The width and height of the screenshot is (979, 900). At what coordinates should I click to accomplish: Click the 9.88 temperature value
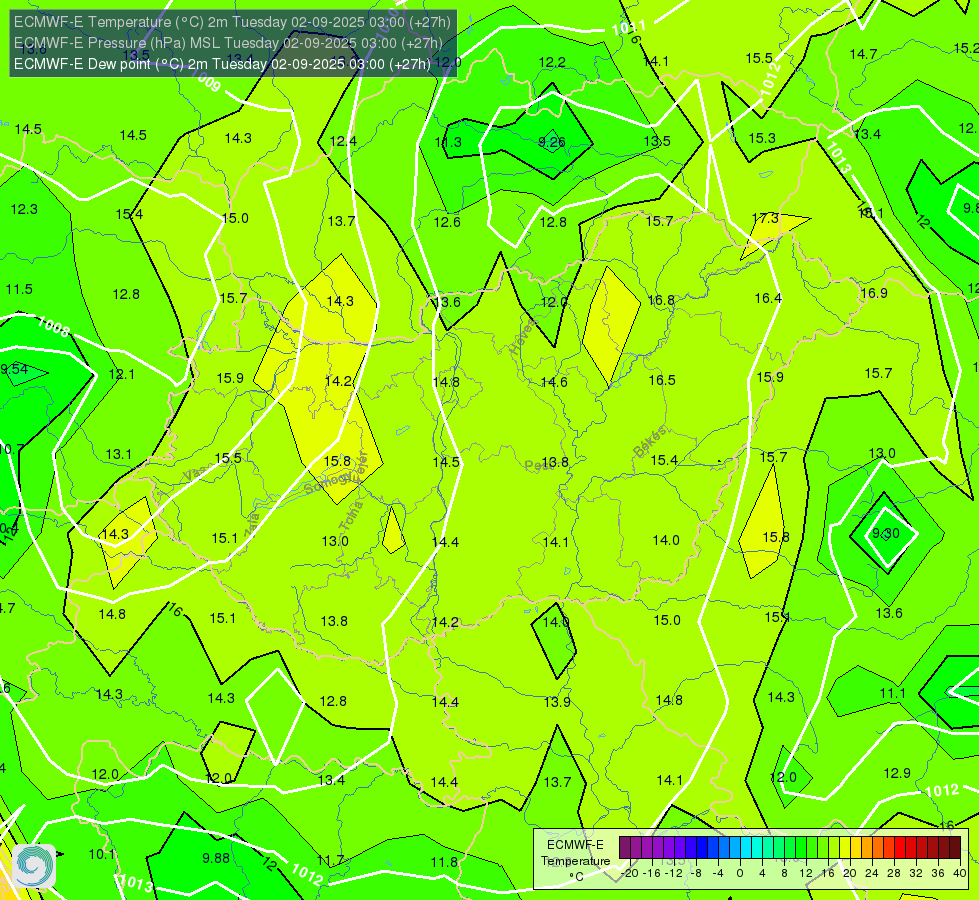pos(216,858)
